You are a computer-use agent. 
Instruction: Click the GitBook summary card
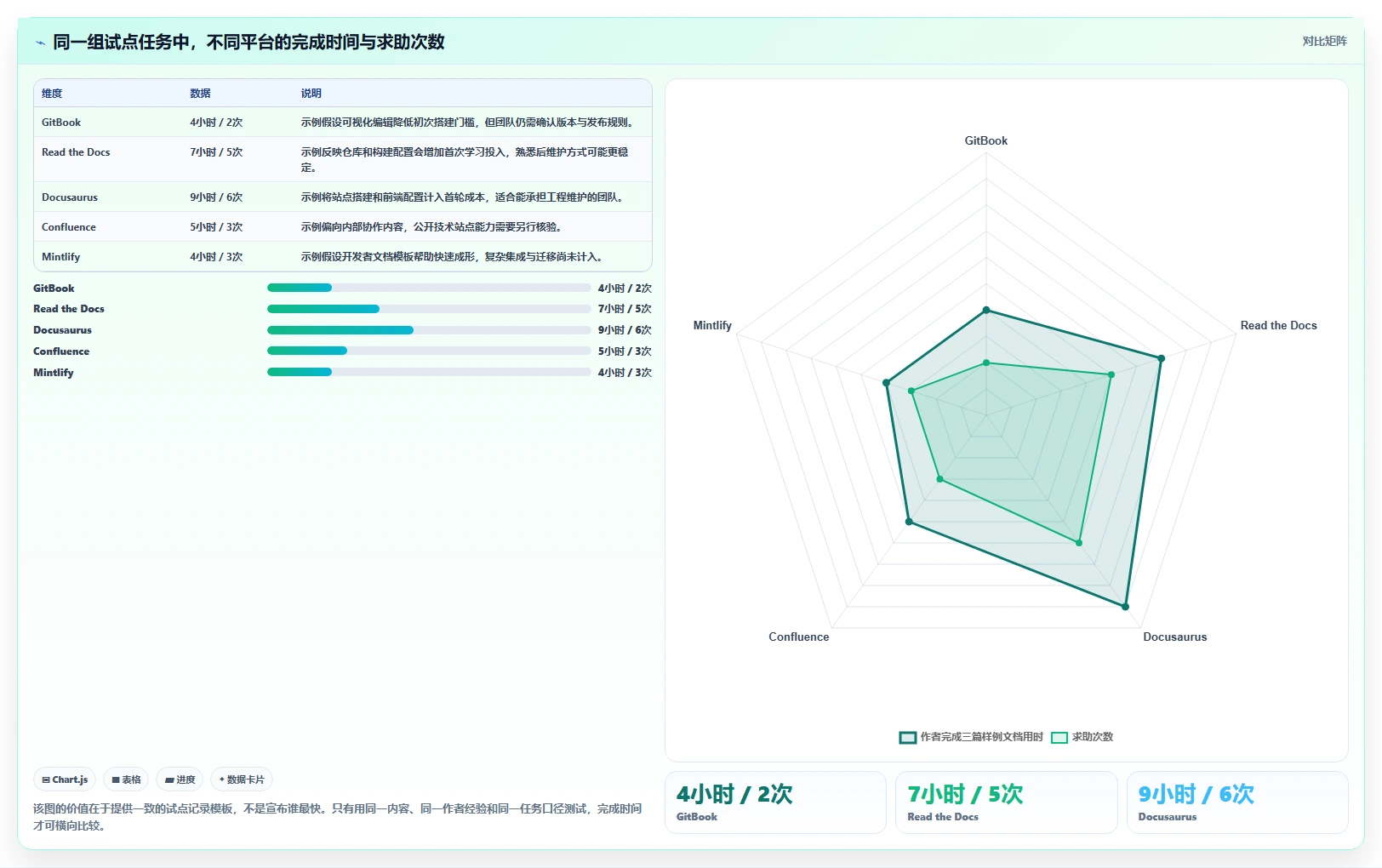[775, 802]
